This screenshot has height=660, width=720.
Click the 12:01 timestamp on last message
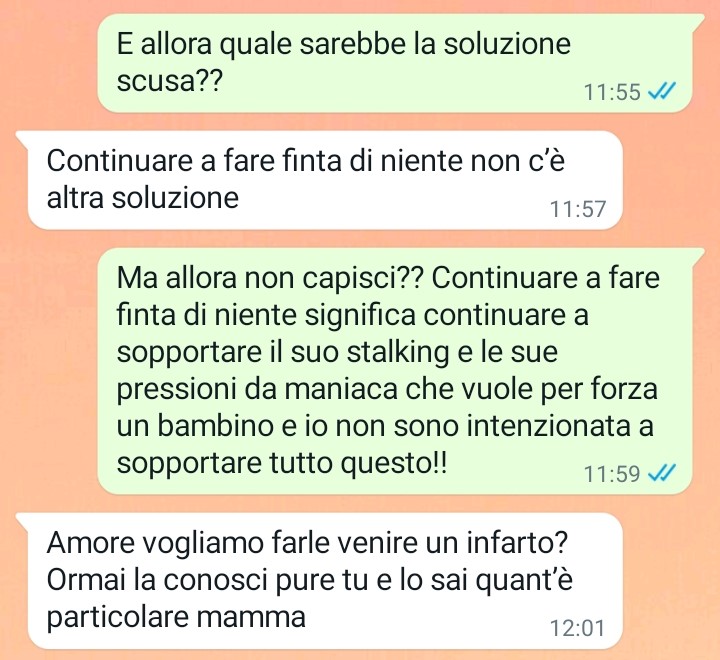click(x=577, y=628)
